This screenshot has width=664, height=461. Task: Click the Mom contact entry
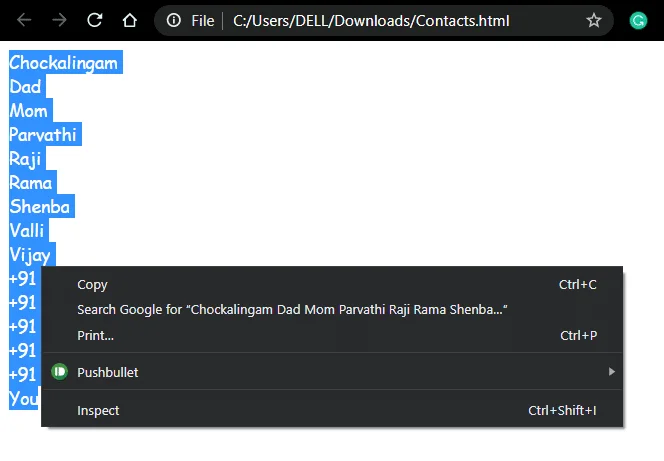(x=28, y=110)
